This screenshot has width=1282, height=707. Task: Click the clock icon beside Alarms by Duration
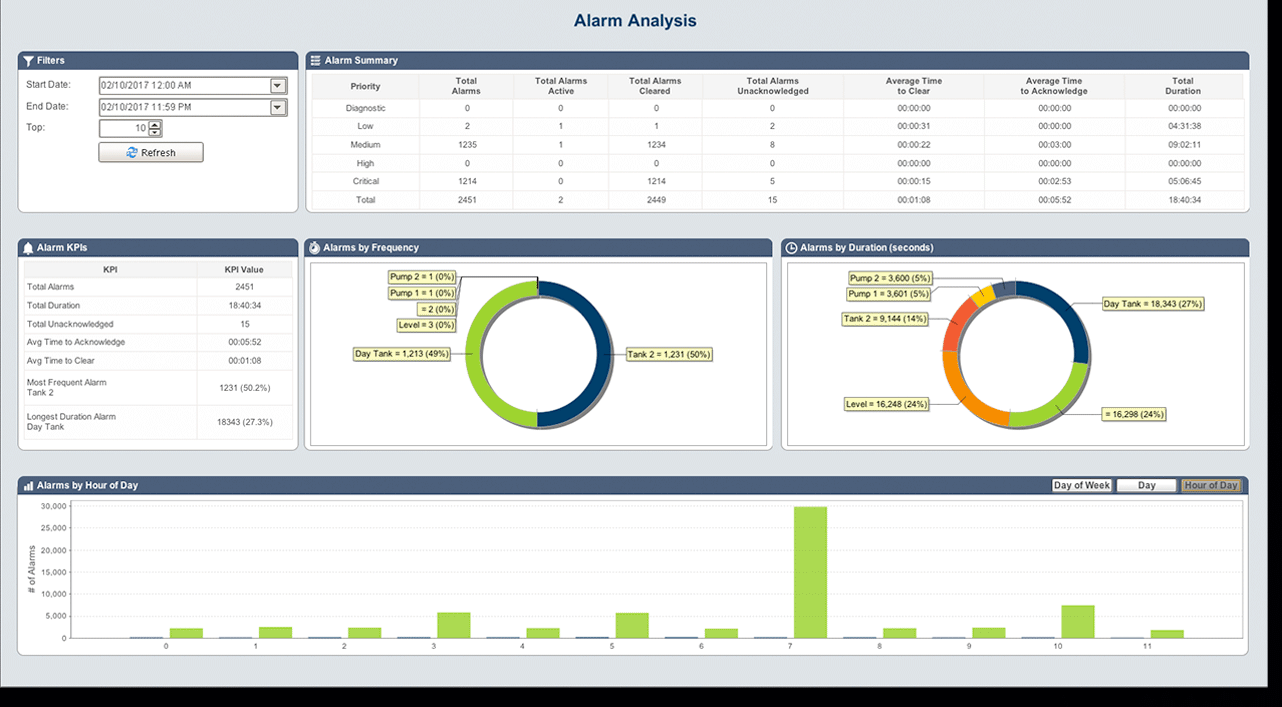point(791,248)
